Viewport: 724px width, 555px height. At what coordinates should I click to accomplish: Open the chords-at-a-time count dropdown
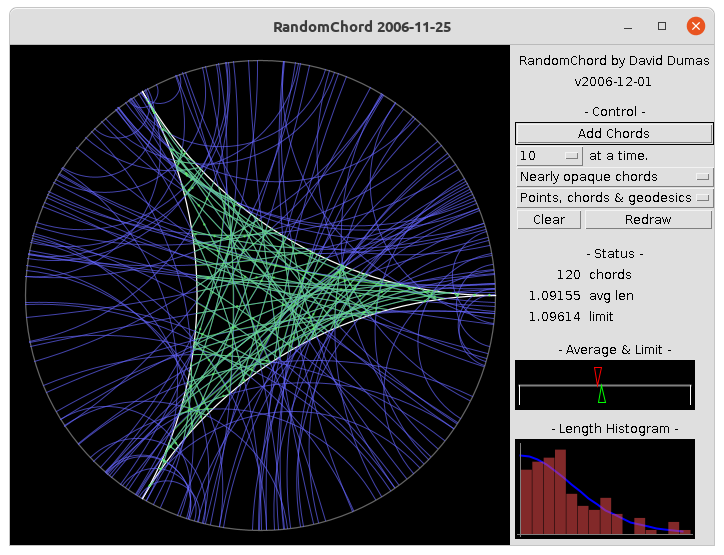[x=549, y=156]
